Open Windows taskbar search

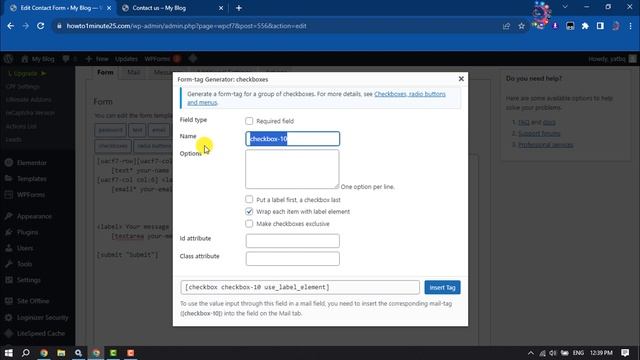click(25, 353)
